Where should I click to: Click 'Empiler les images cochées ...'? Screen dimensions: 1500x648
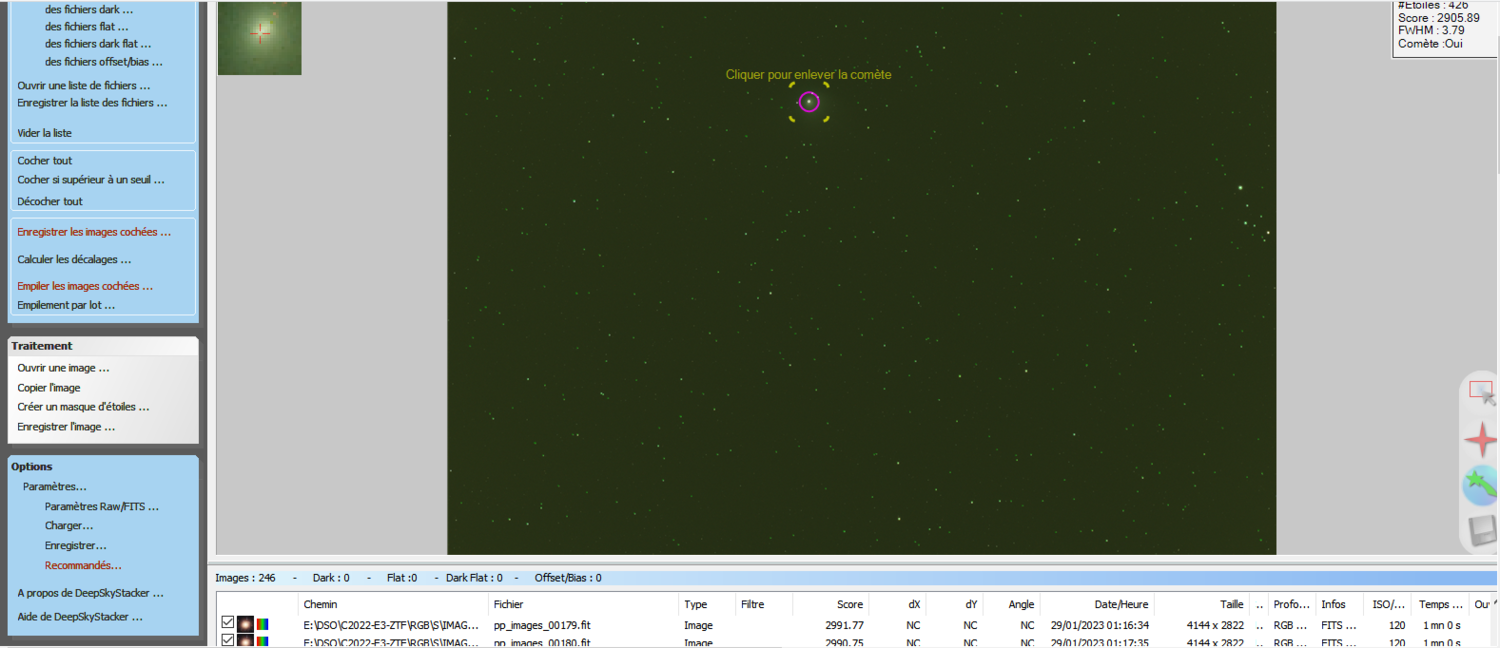[x=85, y=286]
